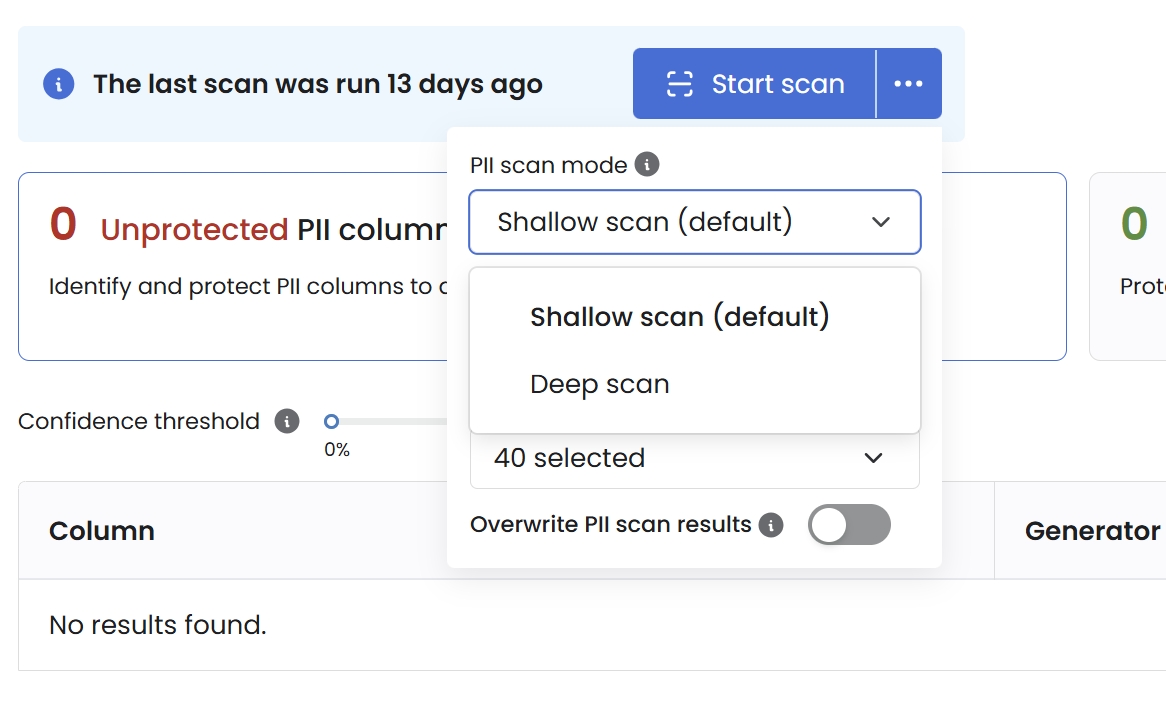This screenshot has width=1166, height=718.
Task: Click info icon next to PII scan mode
Action: 647,165
